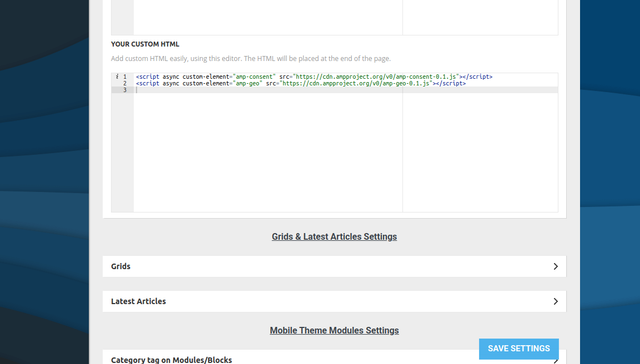Place cursor on empty line 3 of HTML editor
Image resolution: width=640 pixels, height=364 pixels.
pyautogui.click(x=346, y=90)
